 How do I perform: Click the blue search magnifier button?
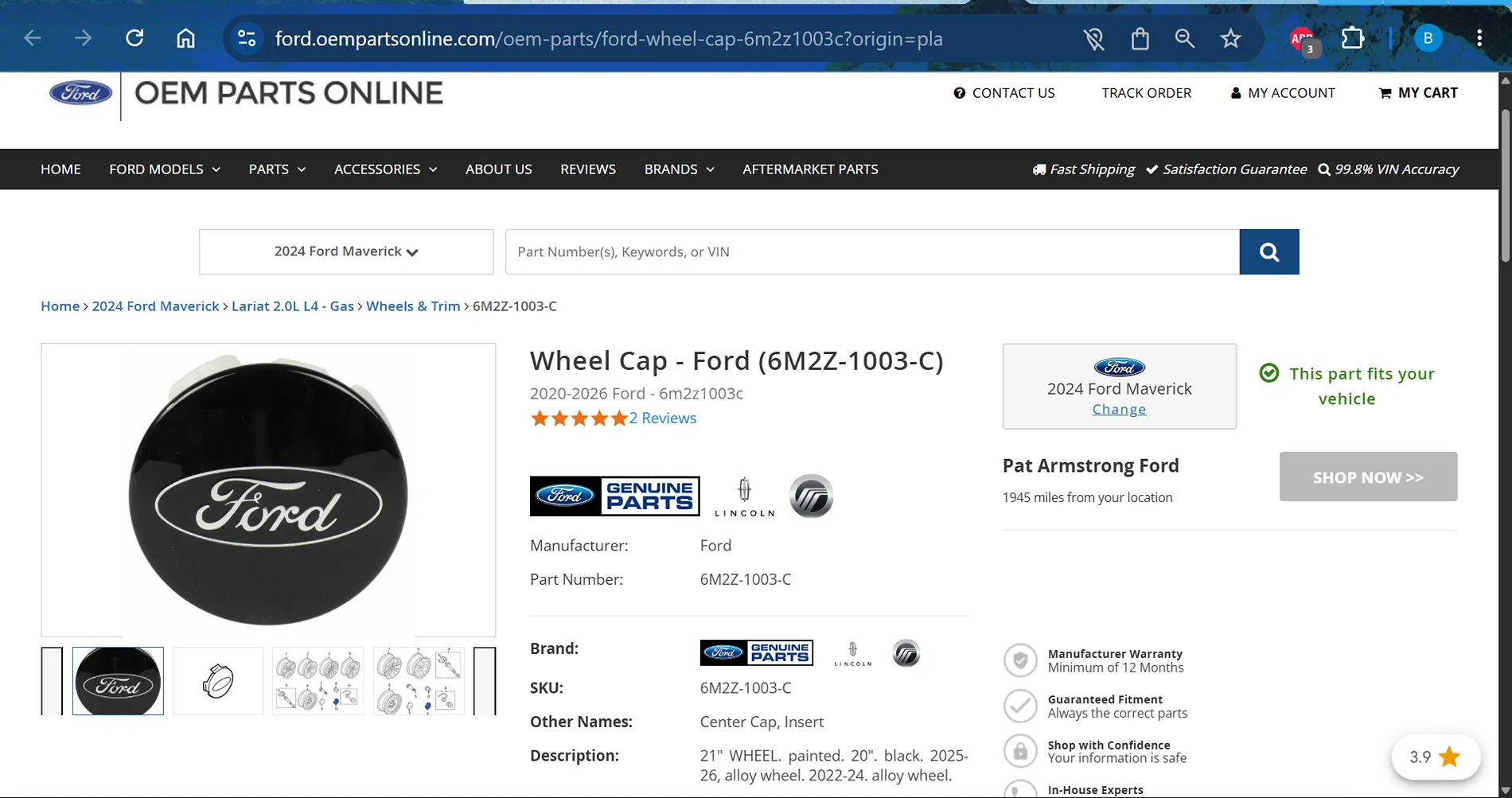[x=1268, y=252]
